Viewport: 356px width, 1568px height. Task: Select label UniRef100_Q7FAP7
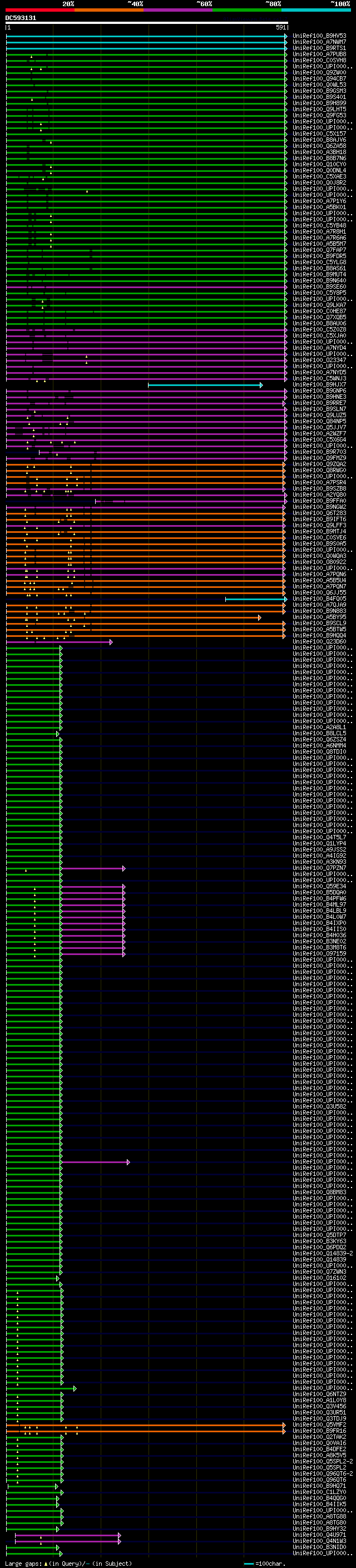(319, 250)
